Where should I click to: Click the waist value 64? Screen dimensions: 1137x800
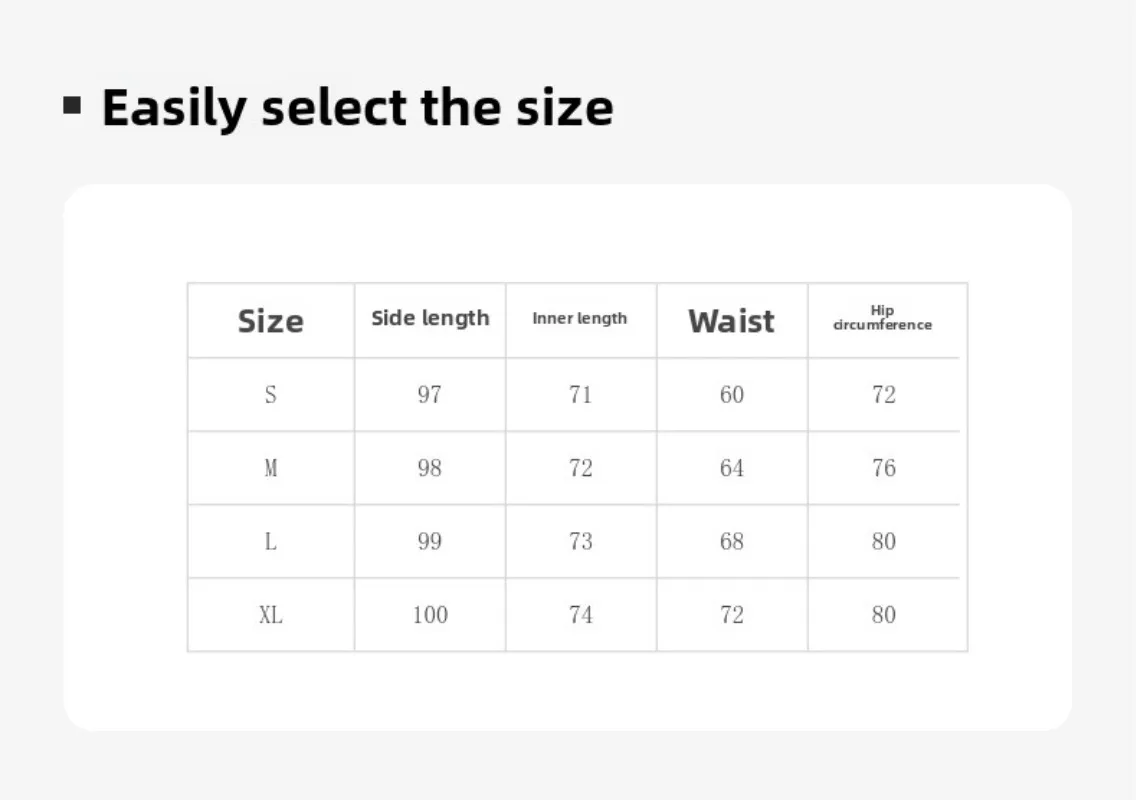click(x=732, y=468)
